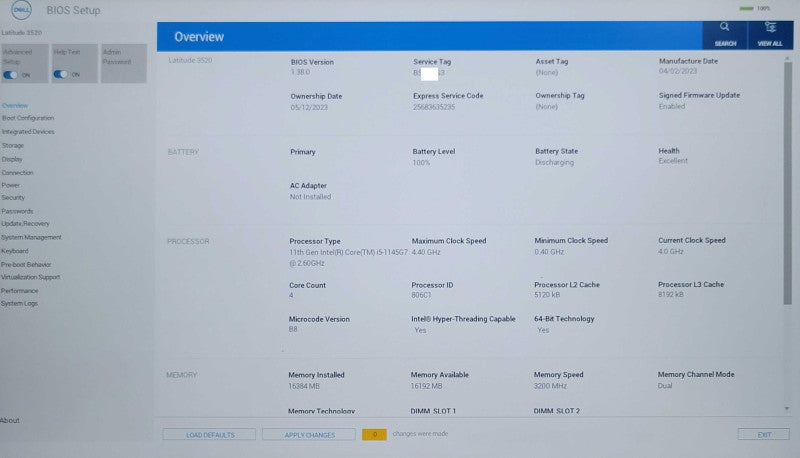Viewport: 800px width, 458px height.
Task: Click the Express Service Code value
Action: click(434, 107)
